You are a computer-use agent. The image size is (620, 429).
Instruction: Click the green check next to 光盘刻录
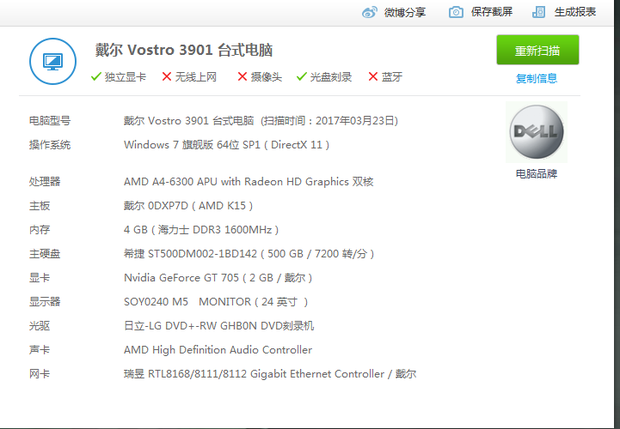click(302, 76)
